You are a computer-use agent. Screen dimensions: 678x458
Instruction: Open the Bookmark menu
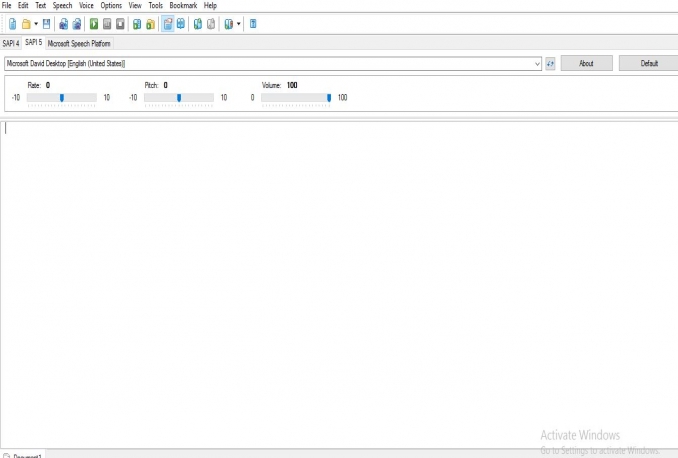click(183, 6)
